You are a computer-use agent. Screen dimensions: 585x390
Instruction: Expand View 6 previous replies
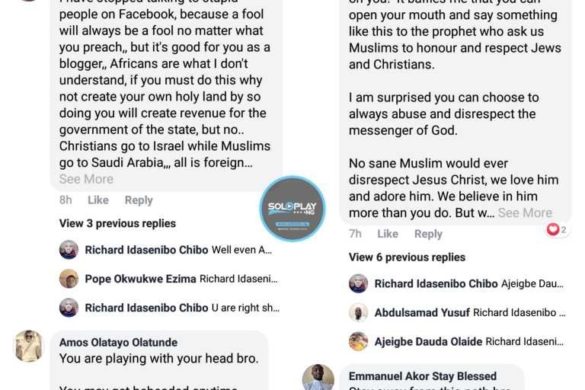pyautogui.click(x=407, y=257)
